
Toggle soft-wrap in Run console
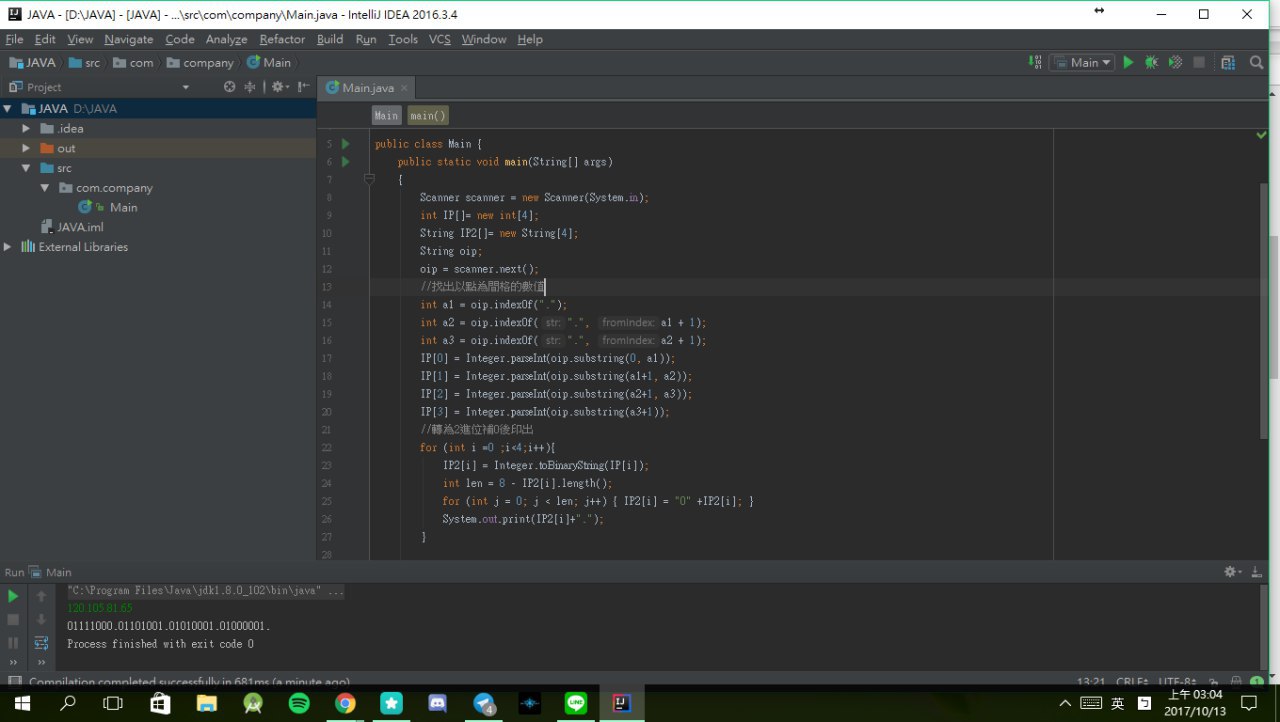(x=41, y=643)
